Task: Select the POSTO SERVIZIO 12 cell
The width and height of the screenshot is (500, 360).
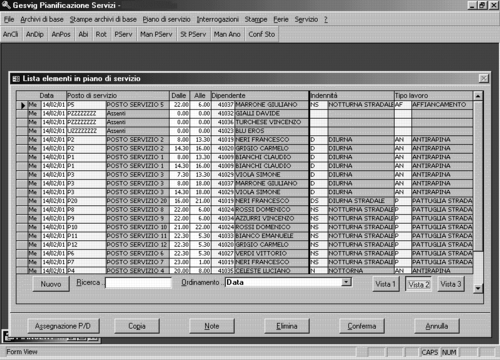Action: (137, 245)
